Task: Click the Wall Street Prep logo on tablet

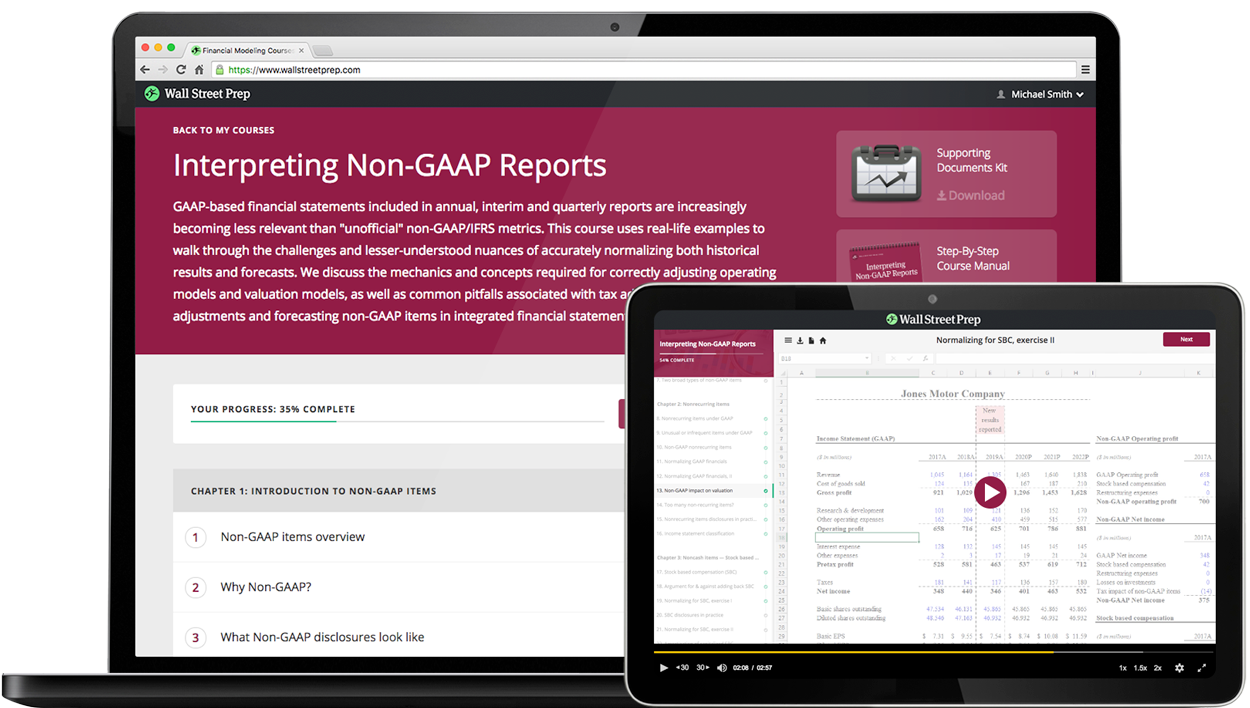Action: pos(934,319)
